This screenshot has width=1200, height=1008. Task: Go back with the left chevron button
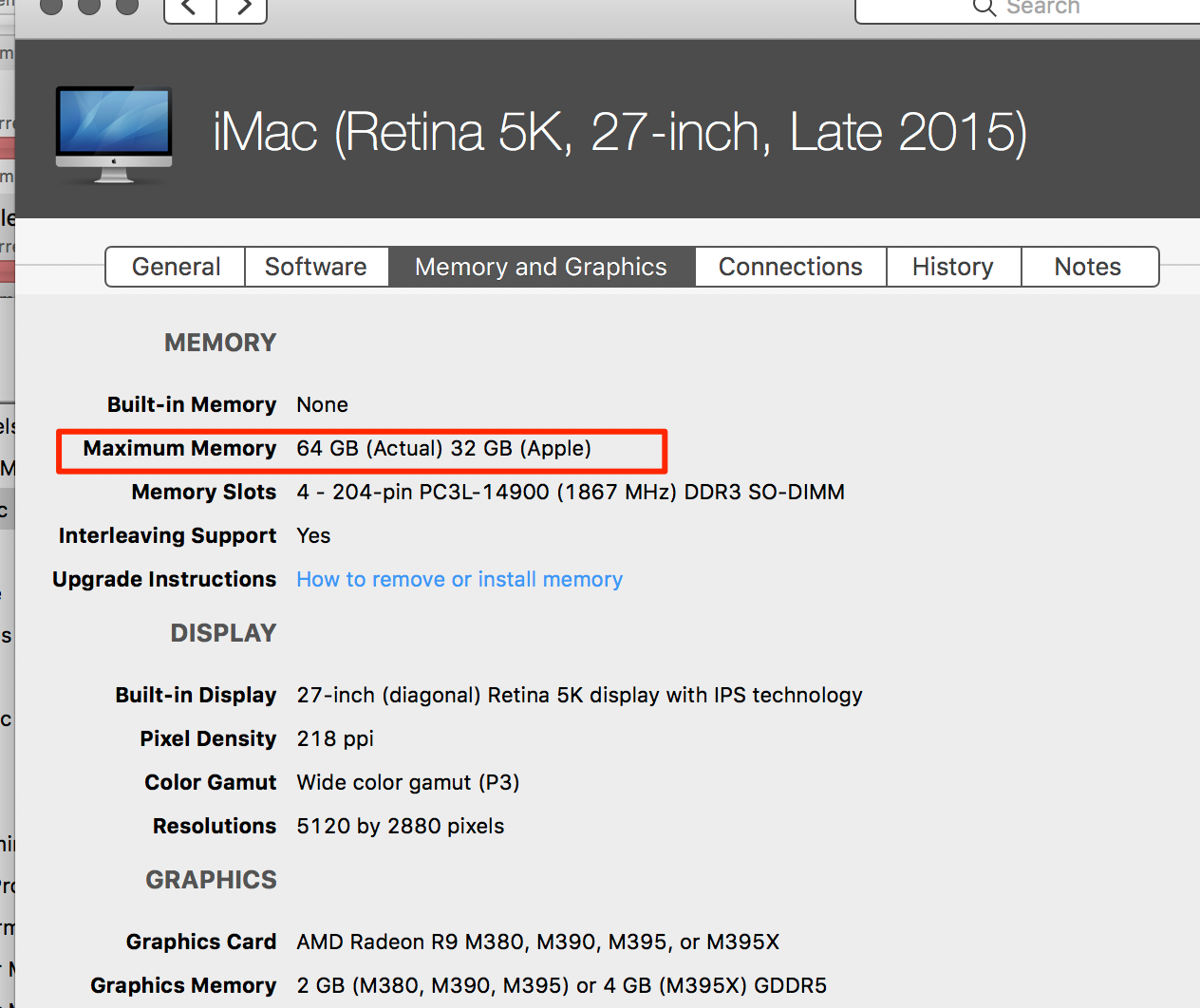pos(191,9)
